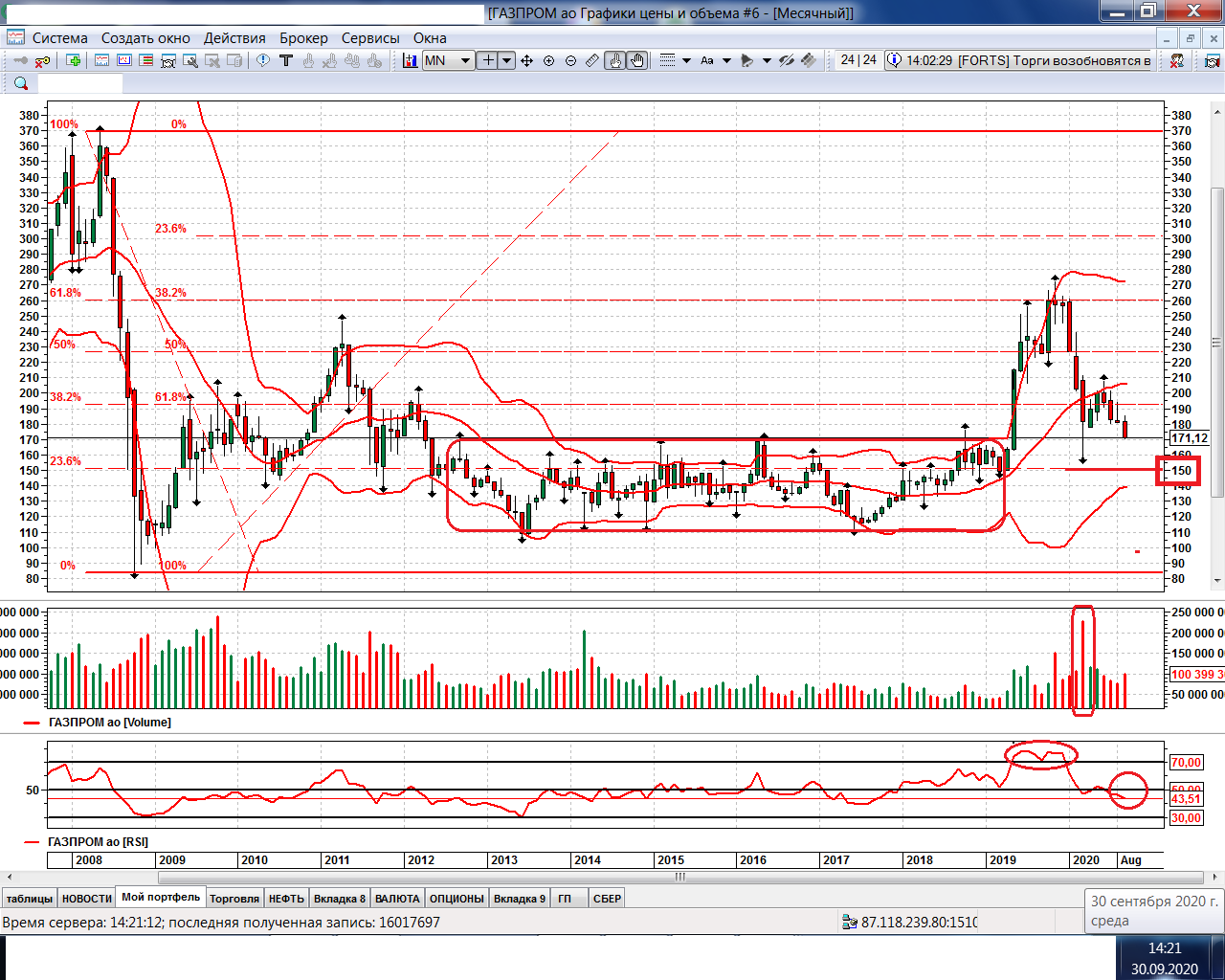Open the pen tool dropdown arrow

[x=767, y=60]
